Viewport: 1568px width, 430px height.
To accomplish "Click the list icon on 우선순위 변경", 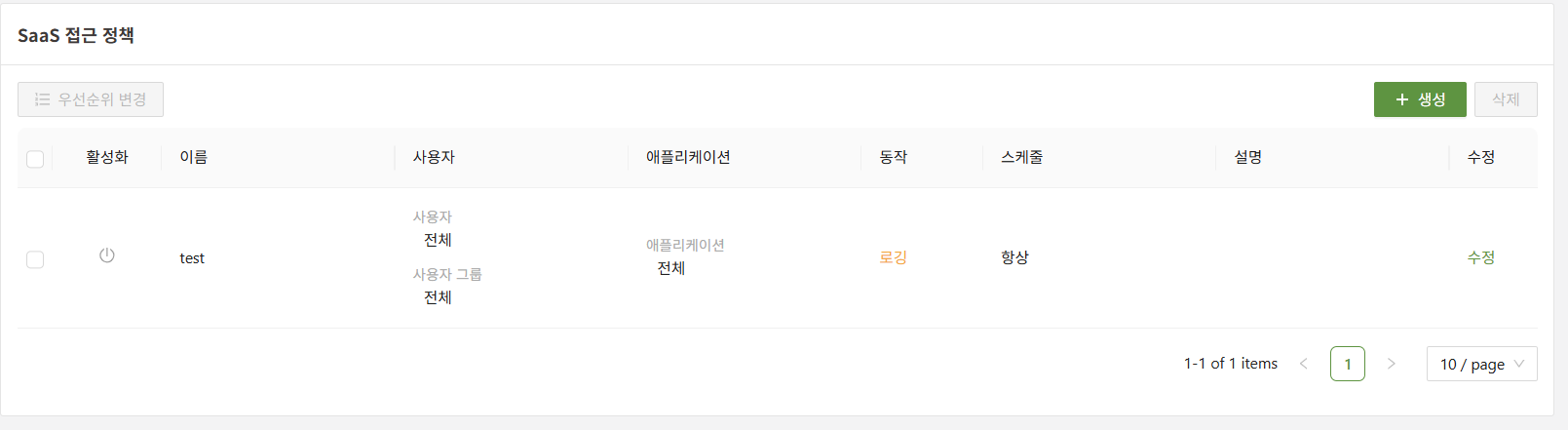I will (x=42, y=99).
